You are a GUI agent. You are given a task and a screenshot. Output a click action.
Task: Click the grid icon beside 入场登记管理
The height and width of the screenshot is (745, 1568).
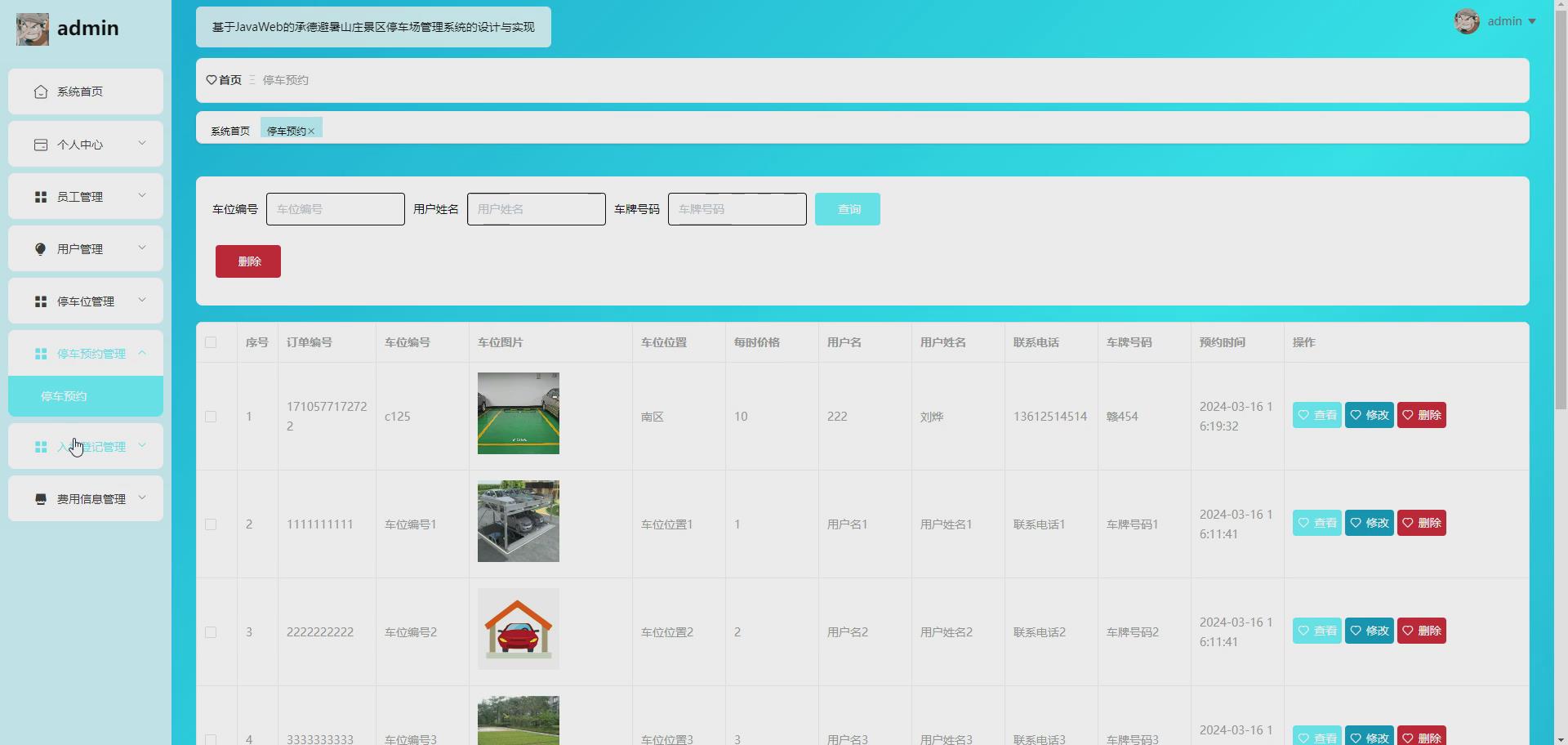(x=41, y=447)
